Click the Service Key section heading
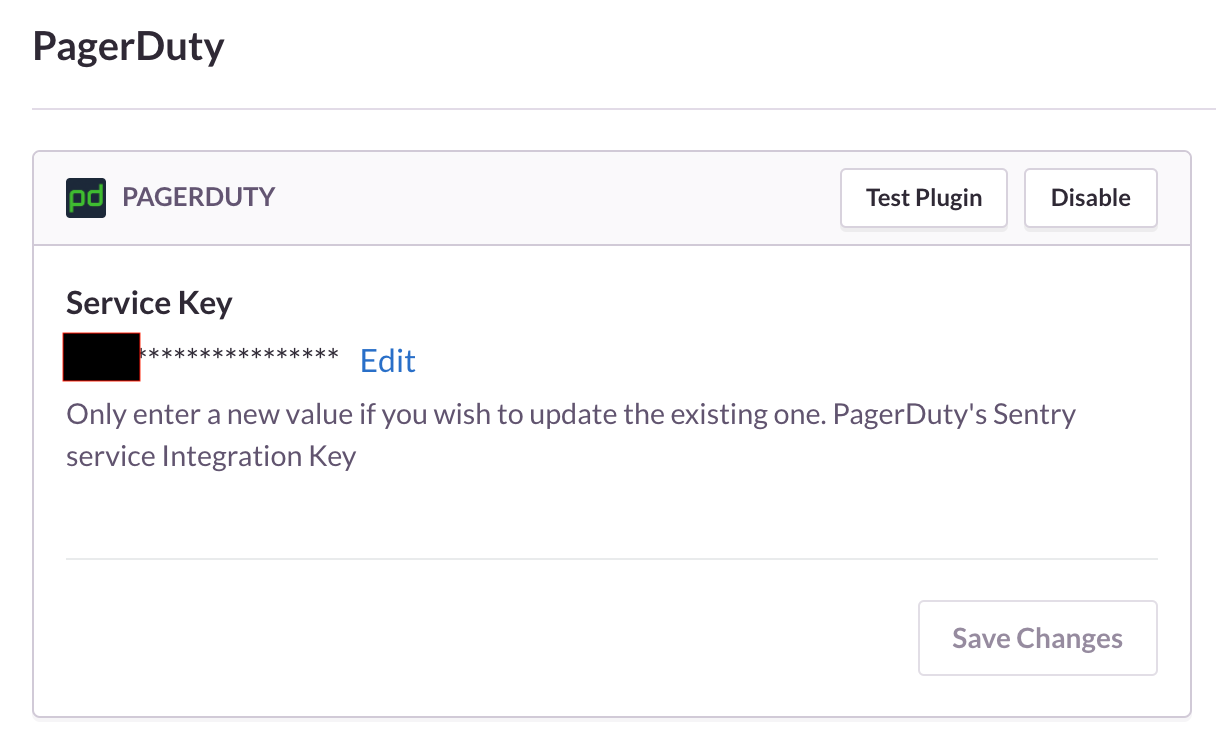The image size is (1216, 740). (148, 302)
